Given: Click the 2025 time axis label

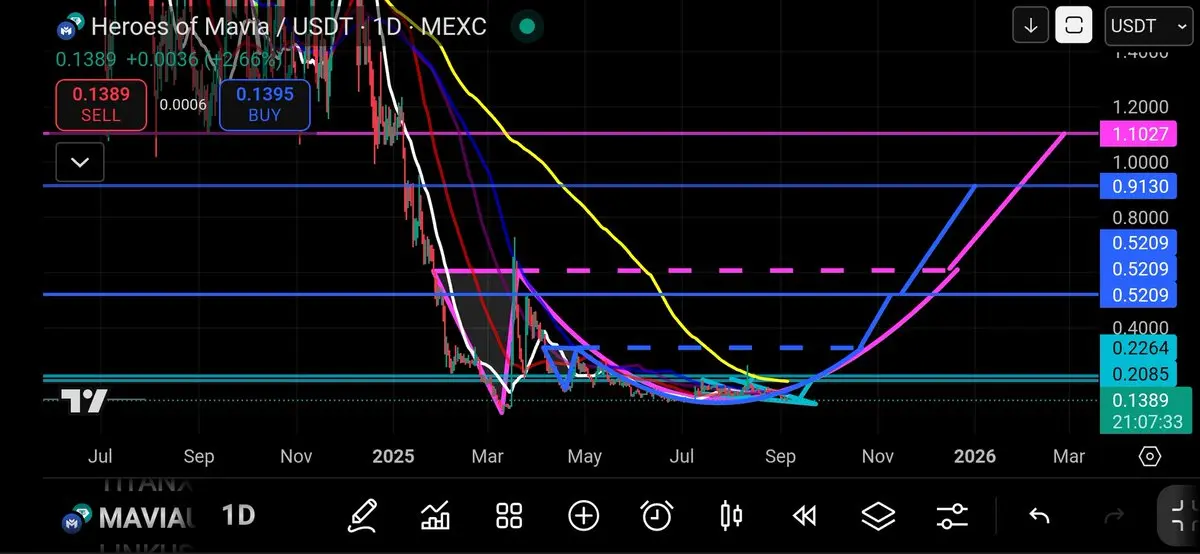Looking at the screenshot, I should (x=392, y=457).
